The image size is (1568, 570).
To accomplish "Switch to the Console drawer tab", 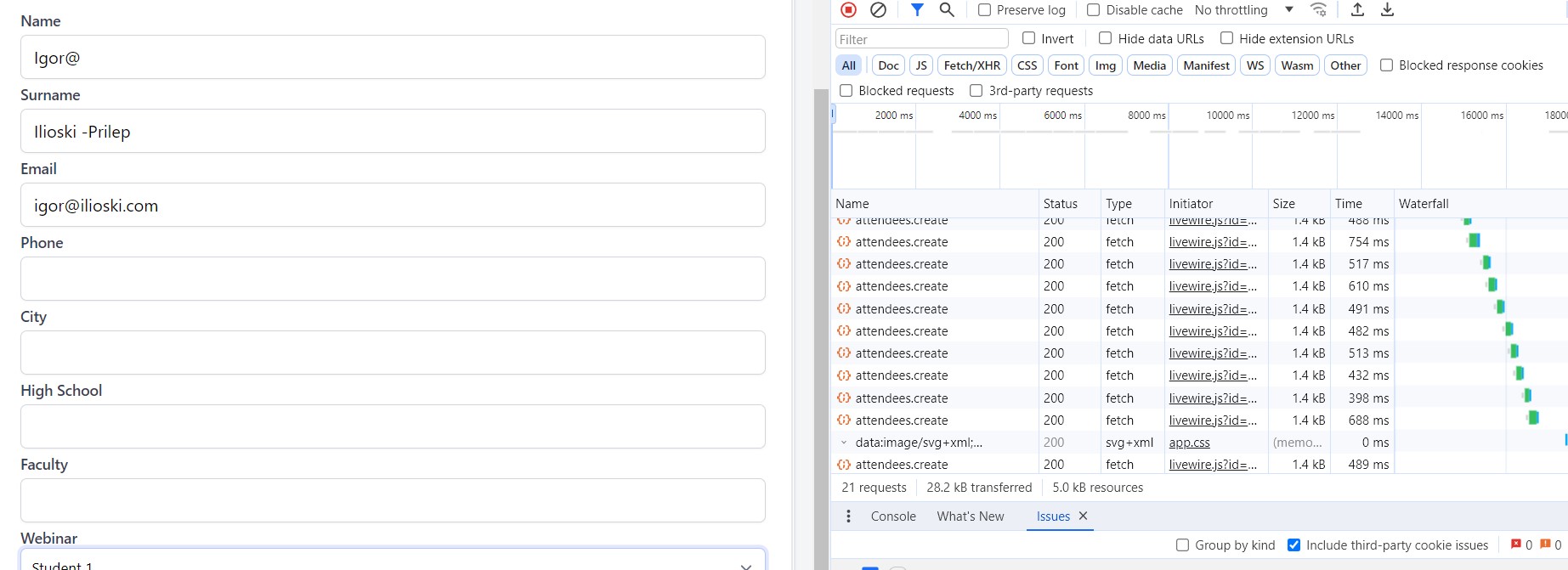I will [893, 516].
